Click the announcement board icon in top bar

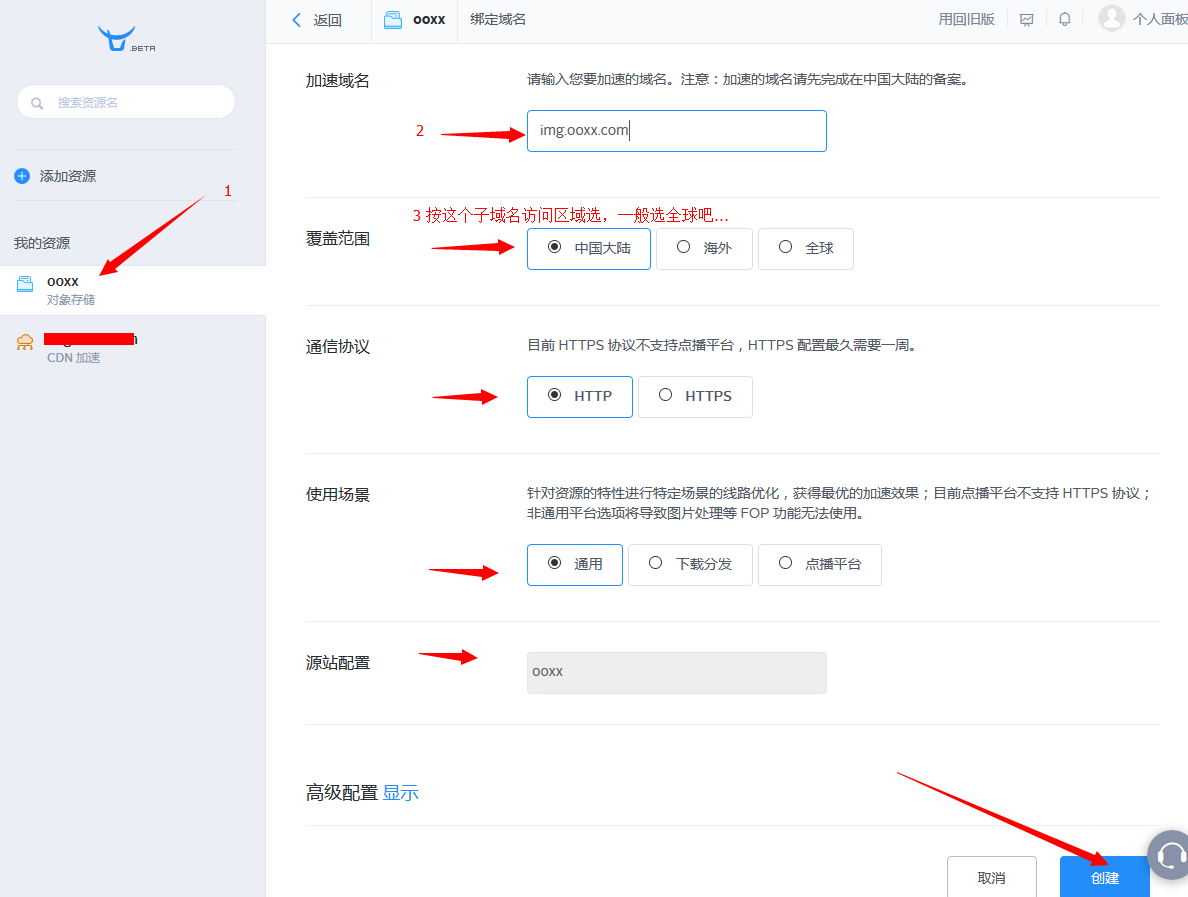1026,18
